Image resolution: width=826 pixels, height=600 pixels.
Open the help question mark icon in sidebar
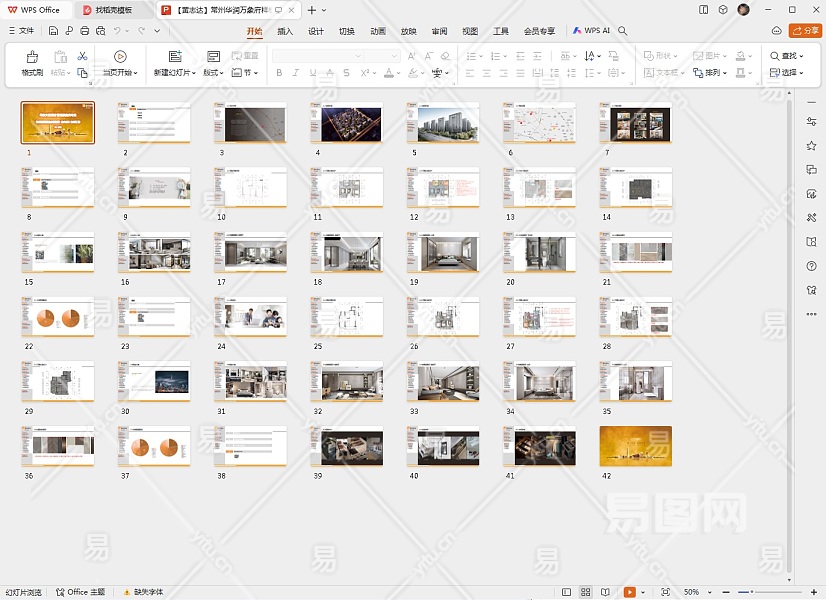pyautogui.click(x=811, y=266)
